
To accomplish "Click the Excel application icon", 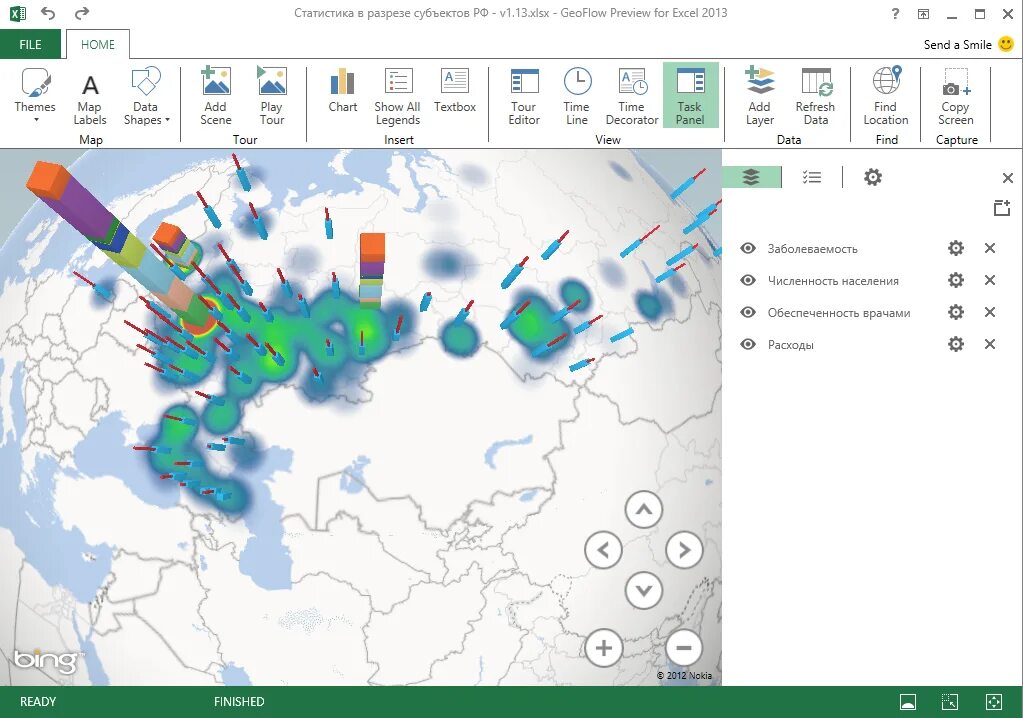I will click(18, 13).
